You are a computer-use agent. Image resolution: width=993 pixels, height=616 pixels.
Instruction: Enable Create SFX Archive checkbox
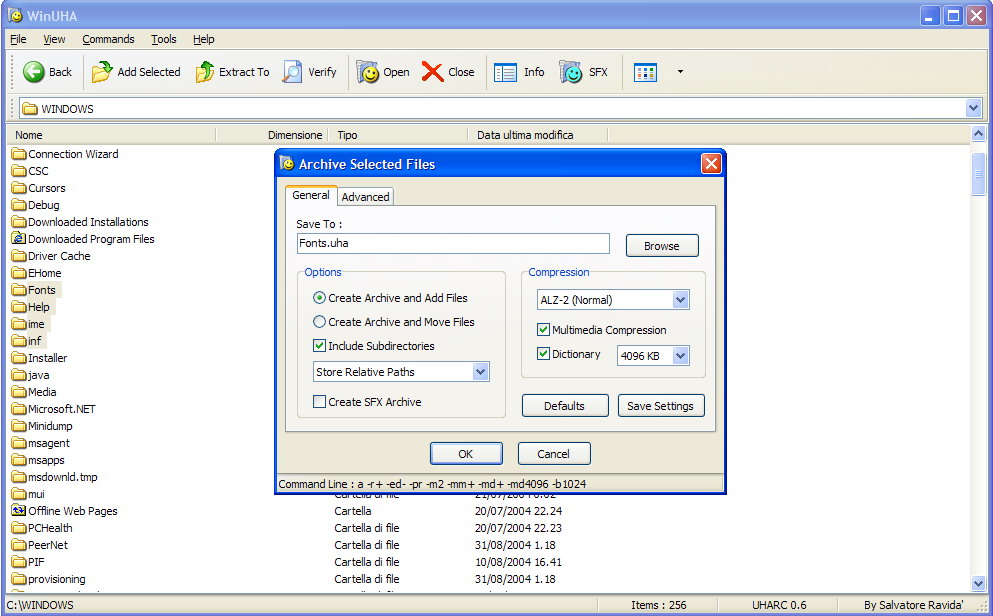pyautogui.click(x=320, y=402)
